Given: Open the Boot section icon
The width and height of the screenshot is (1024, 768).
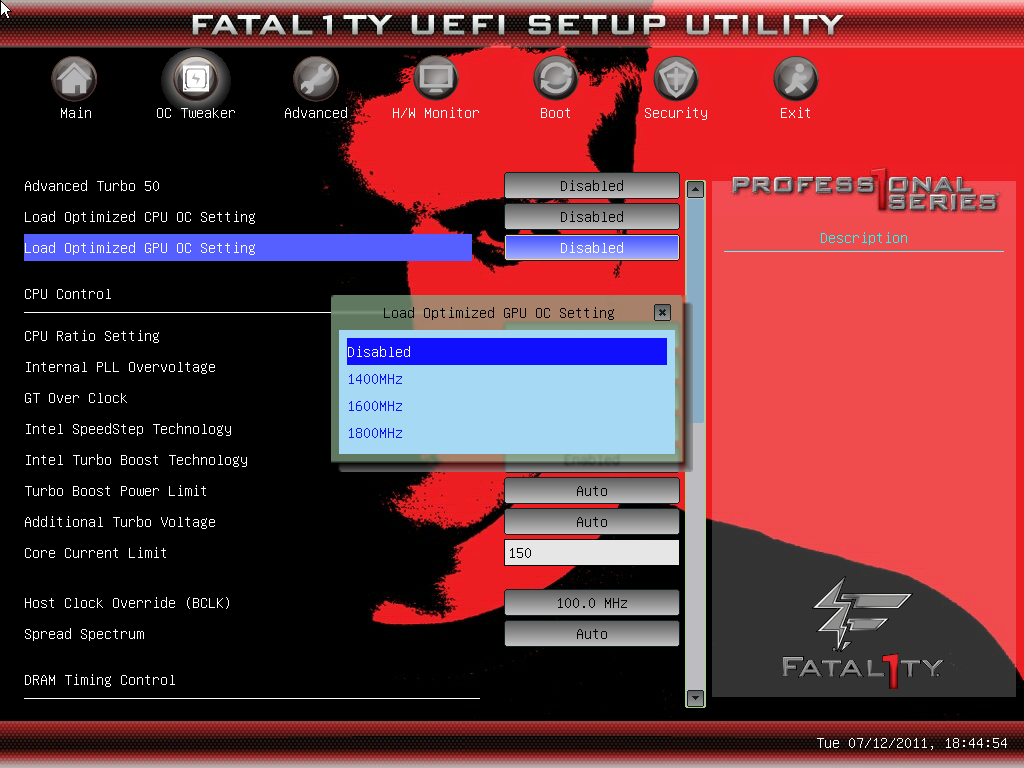Looking at the screenshot, I should tap(555, 80).
